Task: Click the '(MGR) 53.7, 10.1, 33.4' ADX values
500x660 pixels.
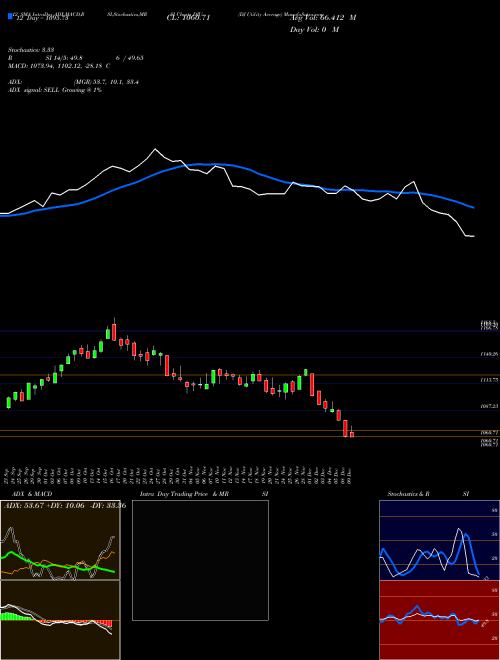Action: pos(106,82)
